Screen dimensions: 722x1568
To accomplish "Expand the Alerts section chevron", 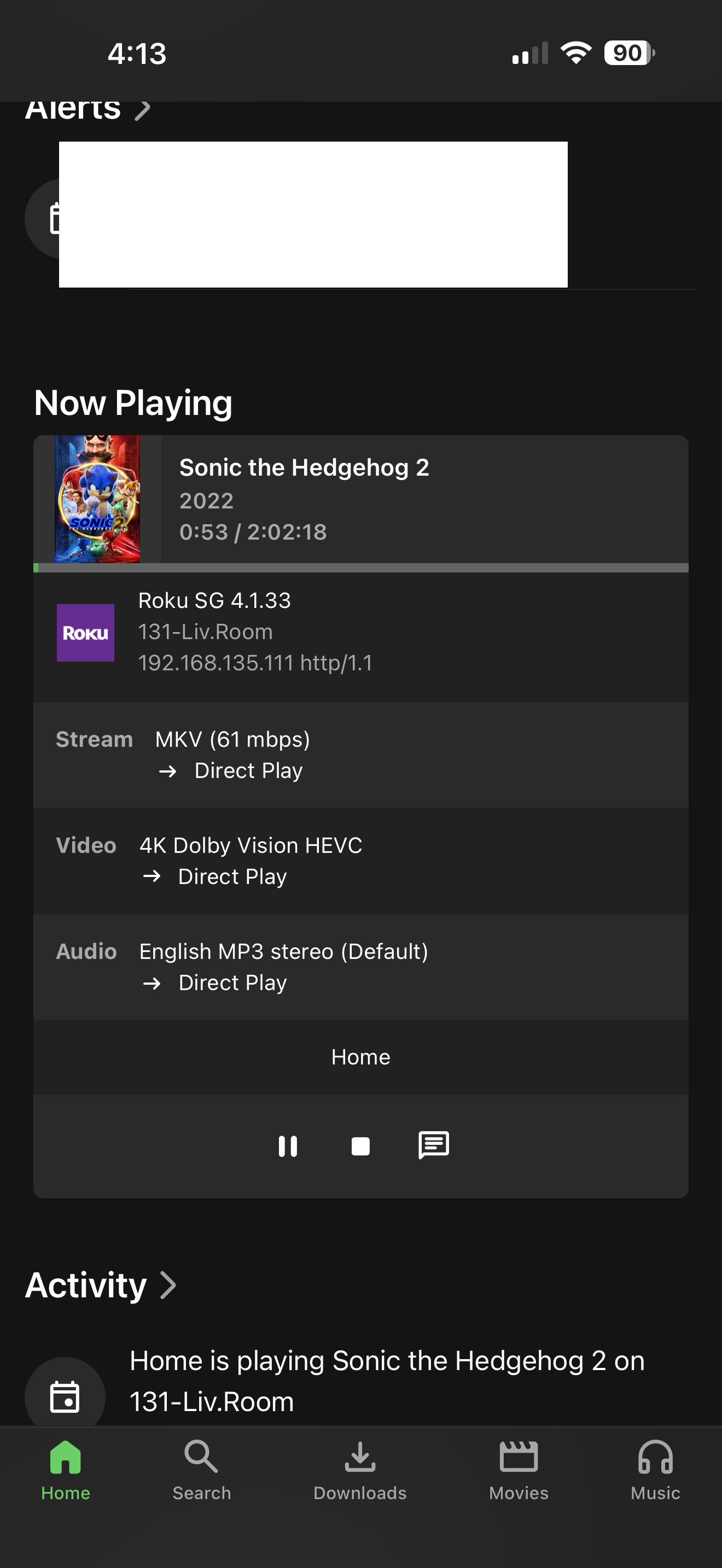I will 142,109.
